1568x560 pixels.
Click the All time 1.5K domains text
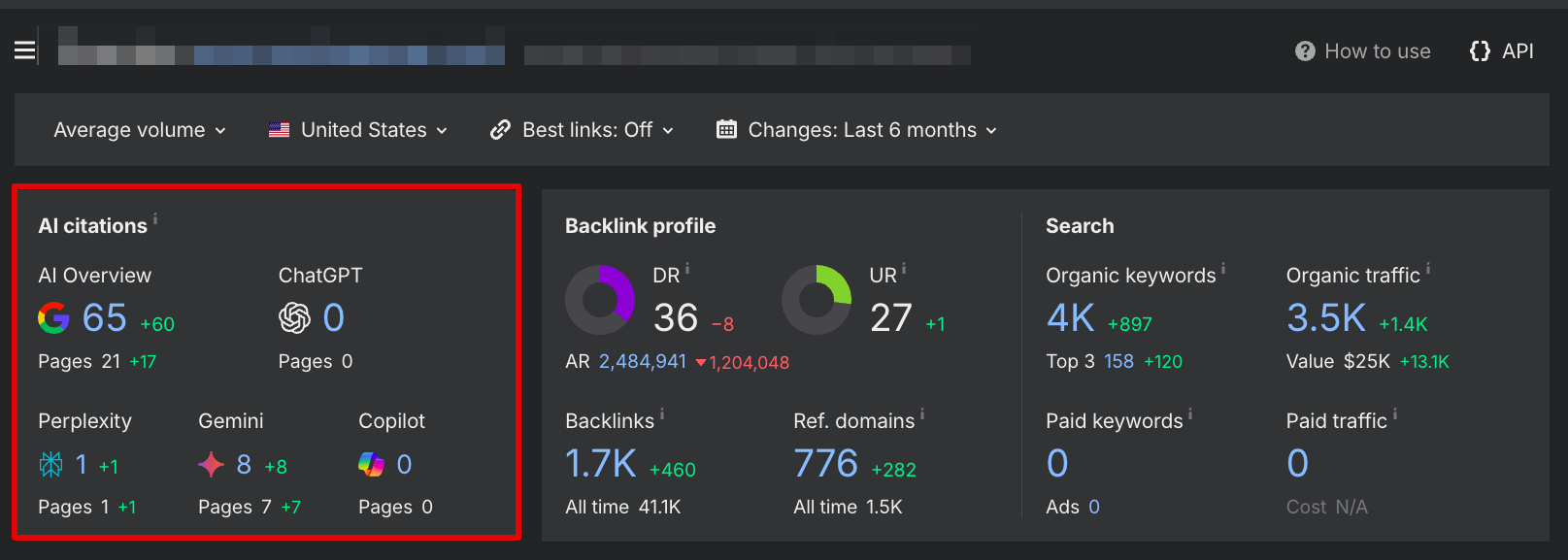(849, 507)
